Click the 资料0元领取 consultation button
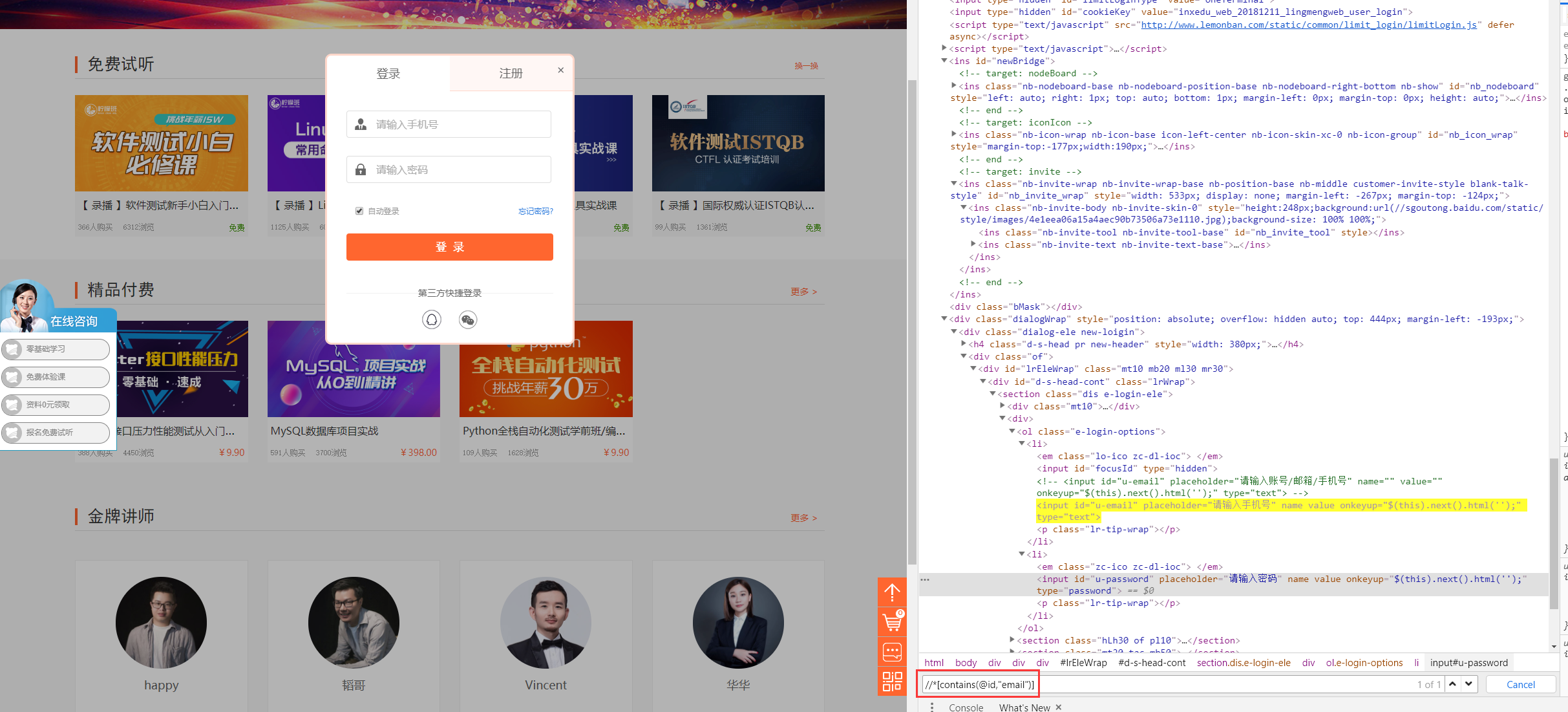This screenshot has height=712, width=1568. coord(56,405)
